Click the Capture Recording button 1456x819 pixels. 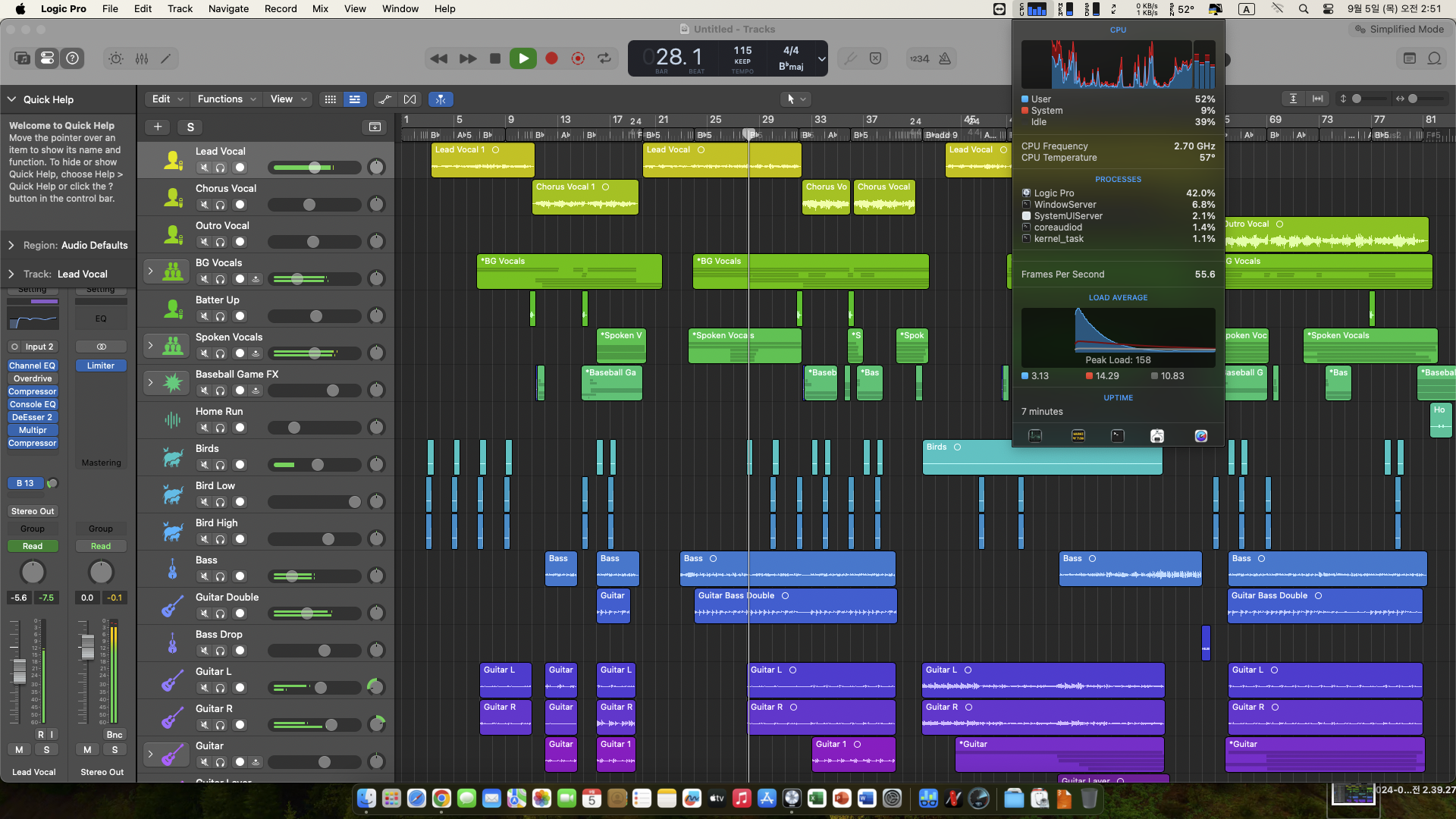coord(578,58)
